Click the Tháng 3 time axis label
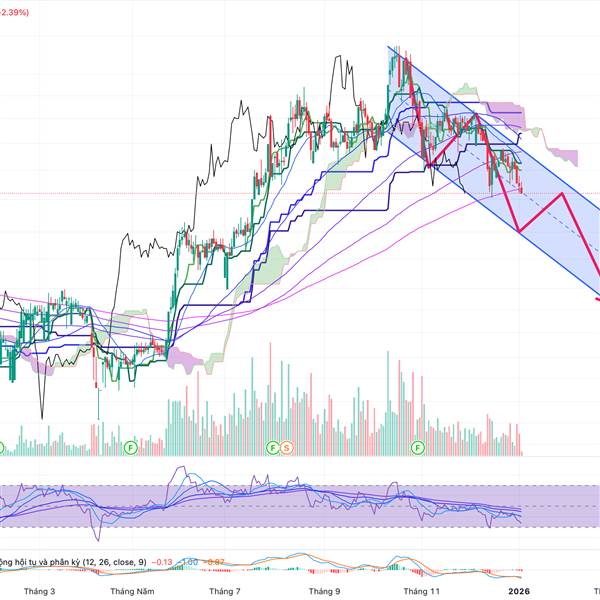 pyautogui.click(x=39, y=591)
